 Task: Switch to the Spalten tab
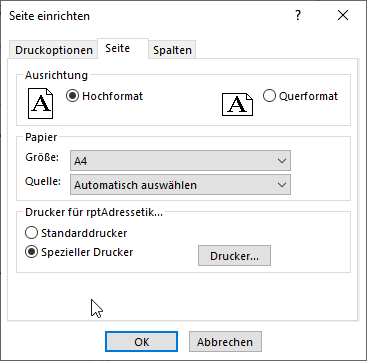coord(172,50)
